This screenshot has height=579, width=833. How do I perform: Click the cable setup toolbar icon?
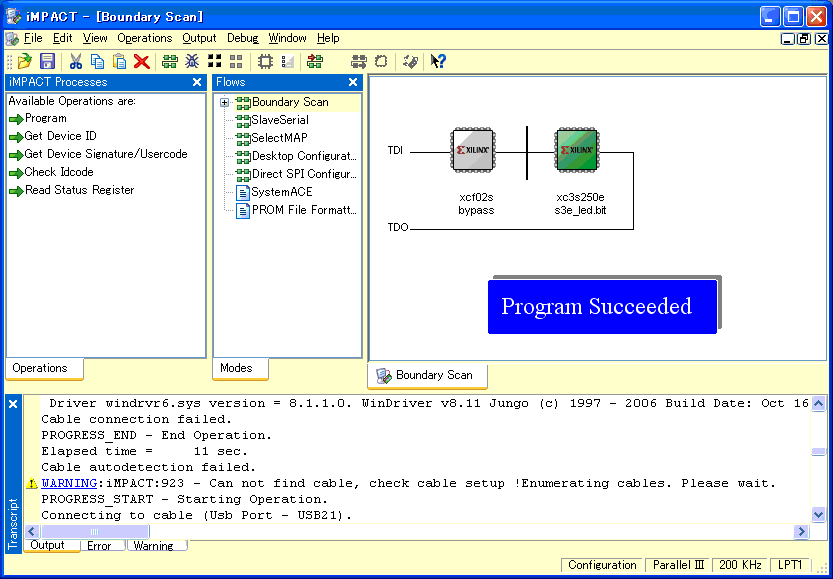(x=410, y=62)
